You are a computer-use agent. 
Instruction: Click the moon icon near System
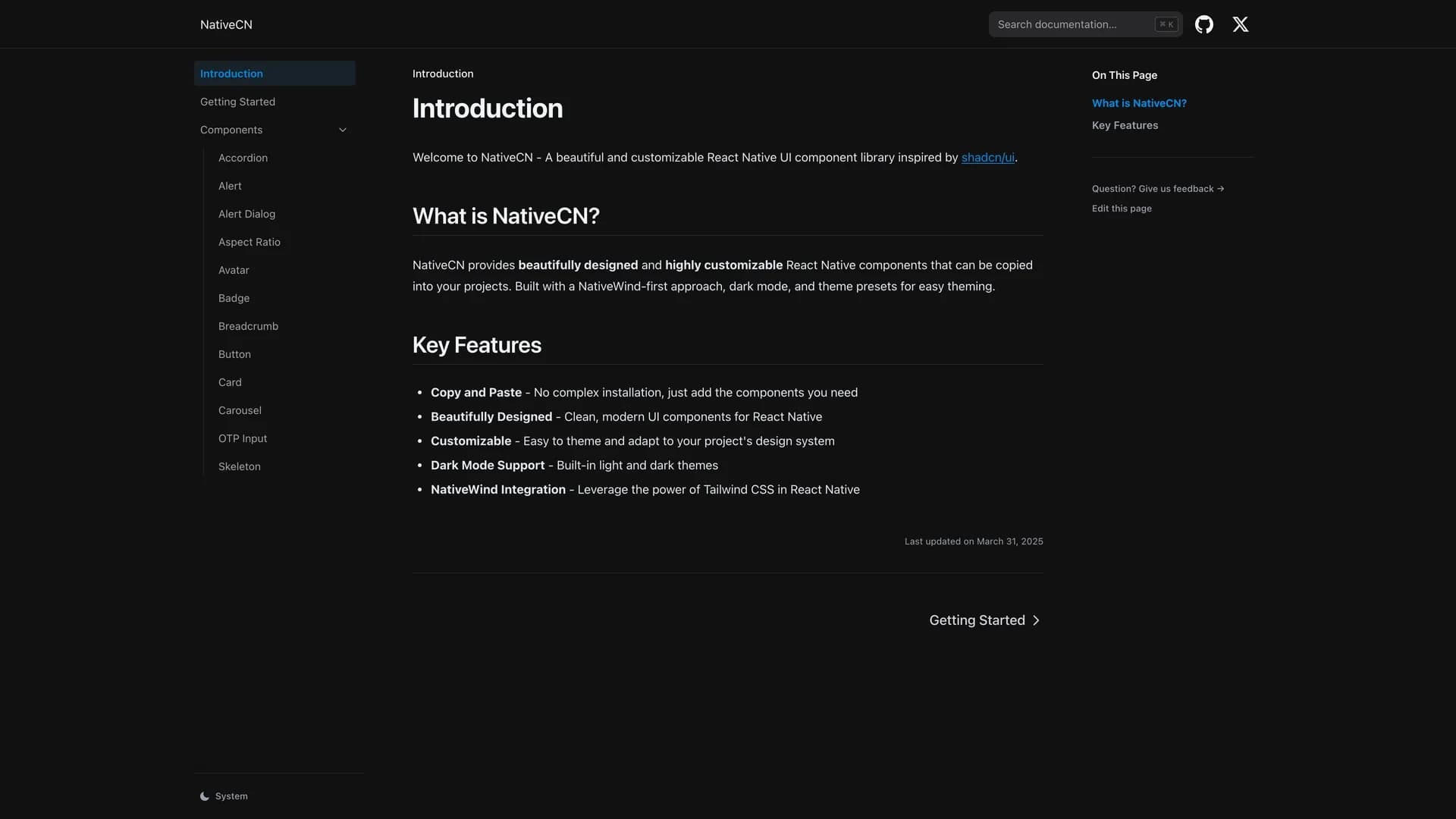[x=203, y=795]
